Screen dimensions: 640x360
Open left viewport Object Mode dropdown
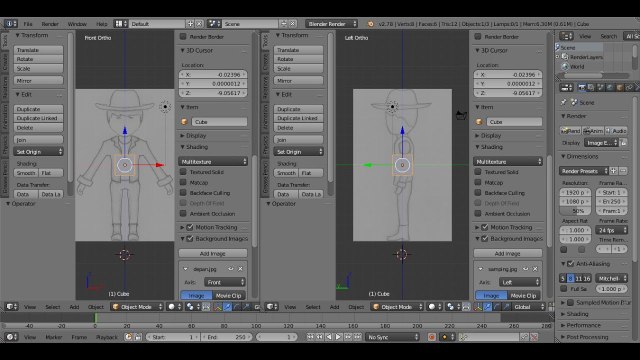pos(137,307)
